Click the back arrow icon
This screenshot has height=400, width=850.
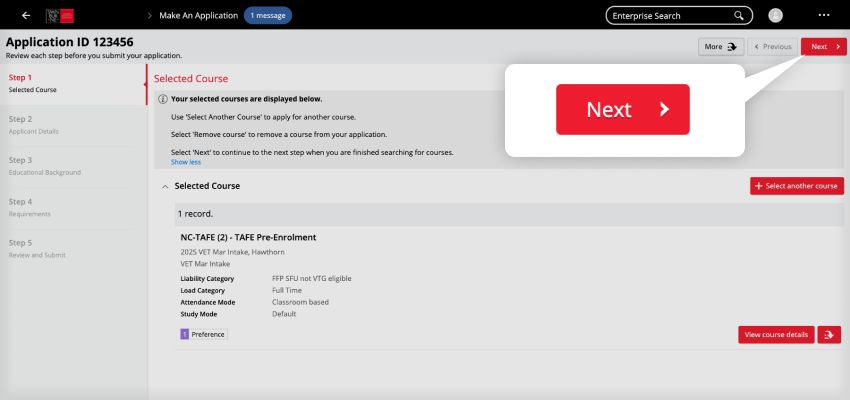click(x=25, y=15)
